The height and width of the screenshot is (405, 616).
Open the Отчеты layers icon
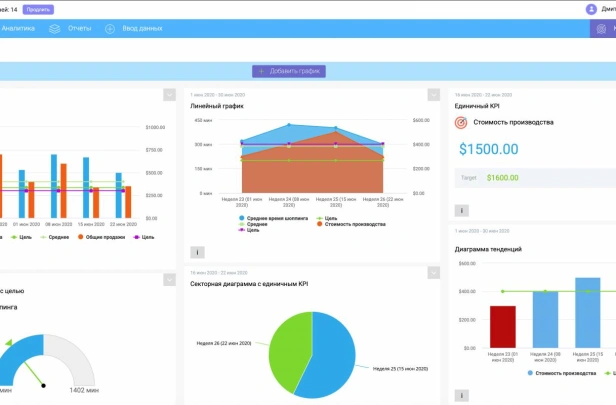pyautogui.click(x=55, y=29)
